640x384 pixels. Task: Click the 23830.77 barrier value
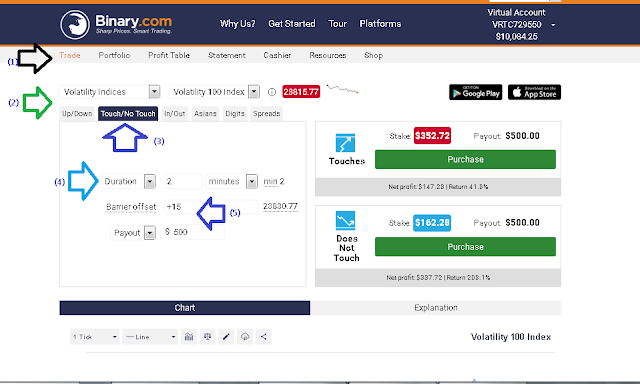coord(280,206)
